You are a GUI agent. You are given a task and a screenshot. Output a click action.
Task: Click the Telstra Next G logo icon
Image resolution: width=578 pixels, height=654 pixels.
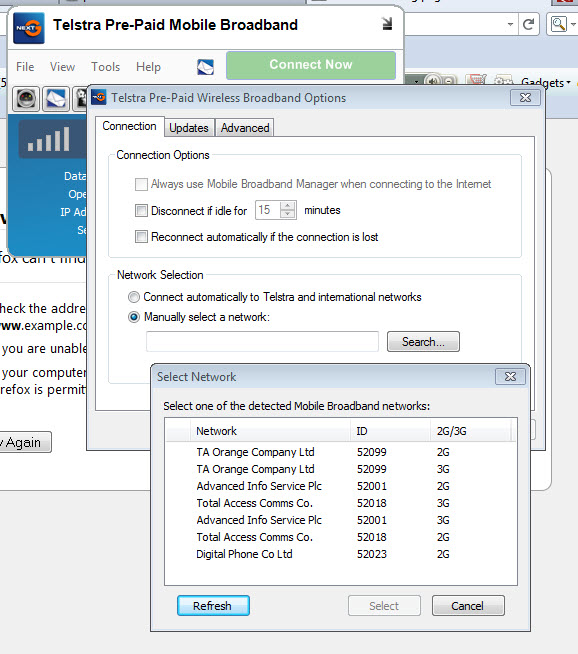click(x=28, y=28)
